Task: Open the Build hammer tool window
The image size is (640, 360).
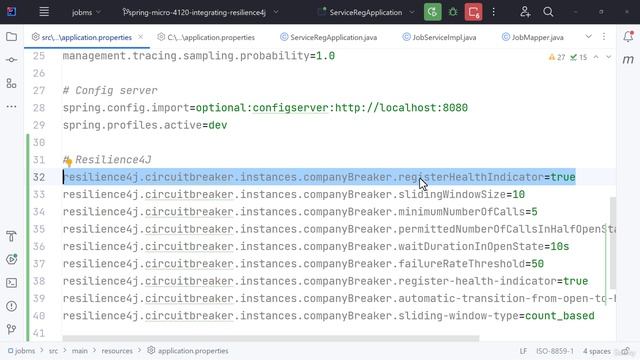Action: 11,236
